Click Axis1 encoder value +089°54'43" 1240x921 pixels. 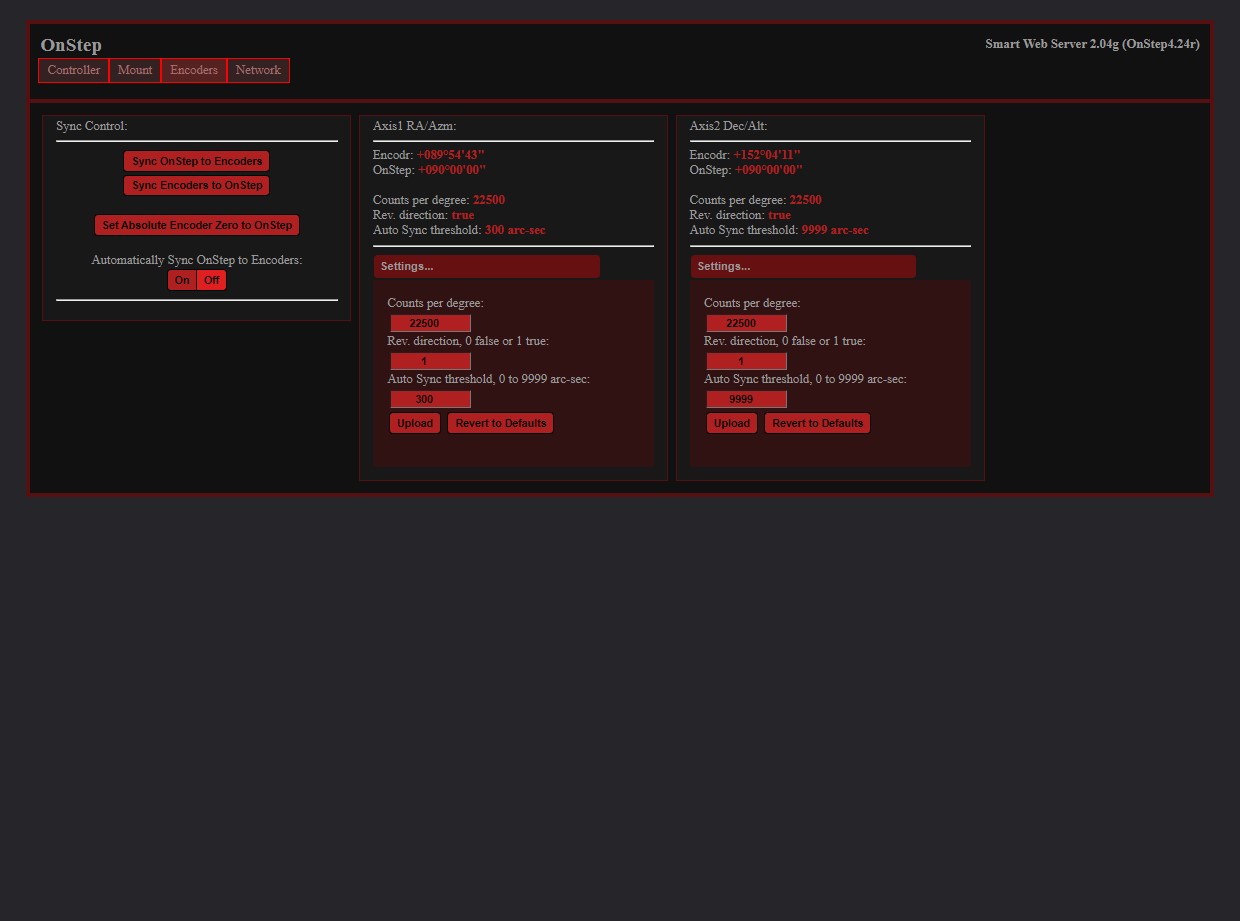pos(451,155)
